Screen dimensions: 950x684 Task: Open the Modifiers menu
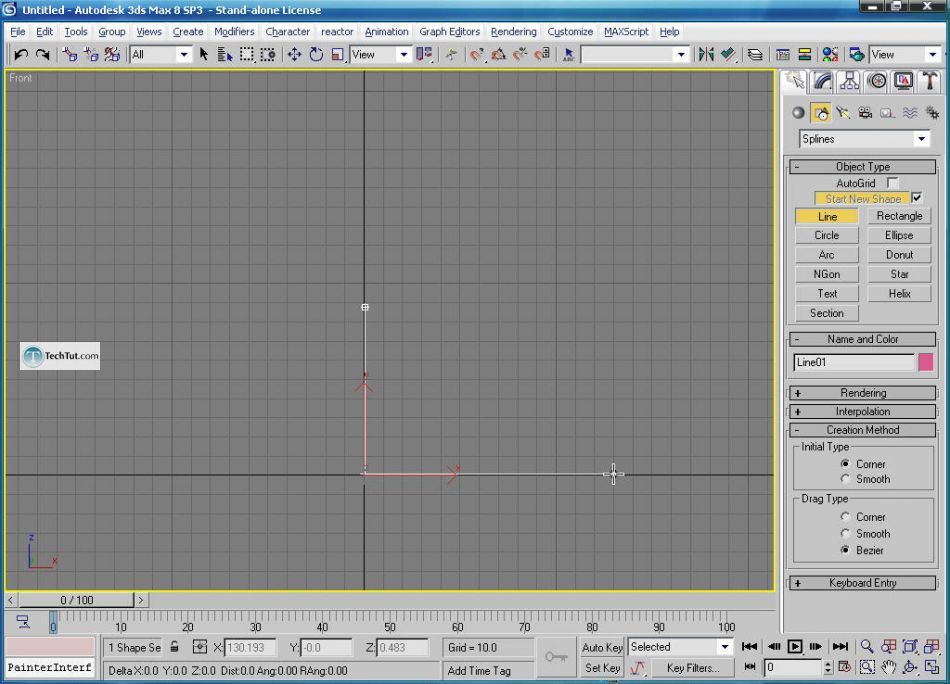(x=234, y=32)
